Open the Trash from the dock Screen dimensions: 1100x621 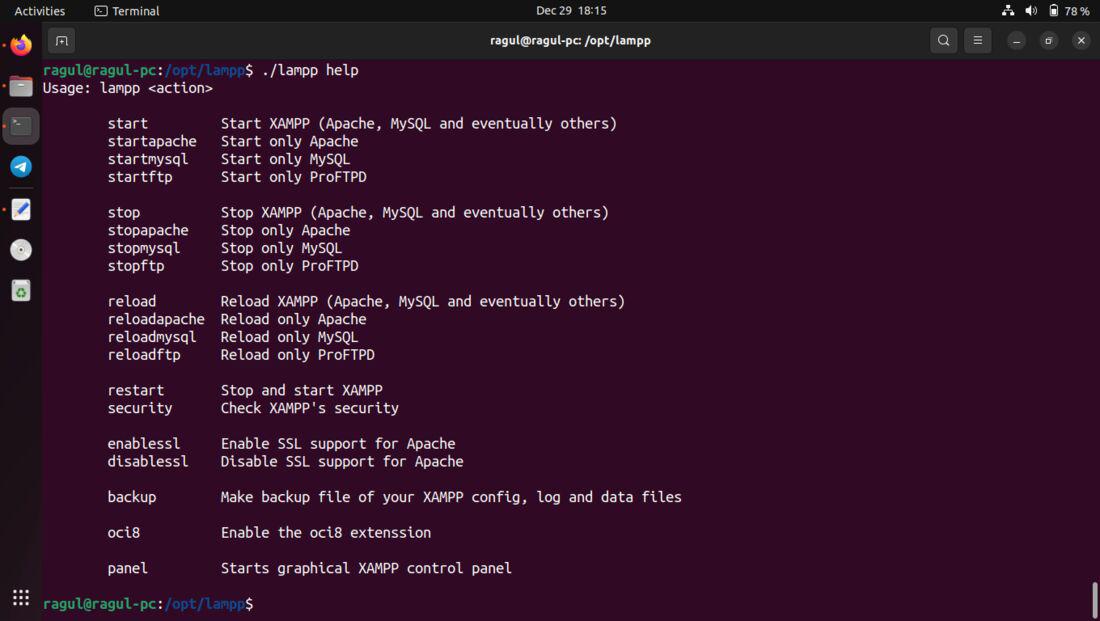[21, 291]
